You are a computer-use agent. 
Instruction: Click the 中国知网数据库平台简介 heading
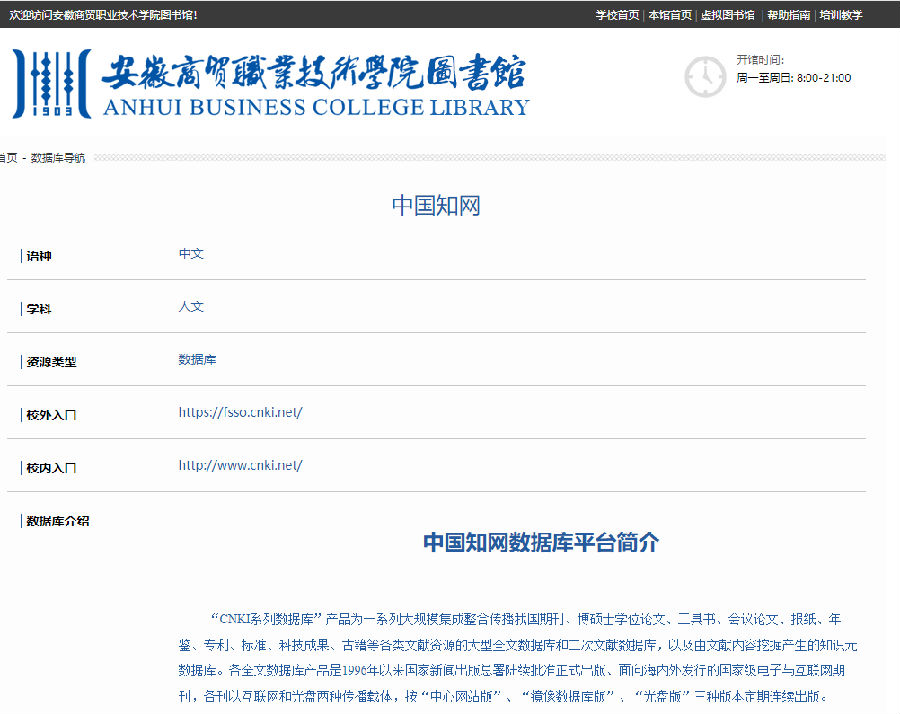[540, 543]
